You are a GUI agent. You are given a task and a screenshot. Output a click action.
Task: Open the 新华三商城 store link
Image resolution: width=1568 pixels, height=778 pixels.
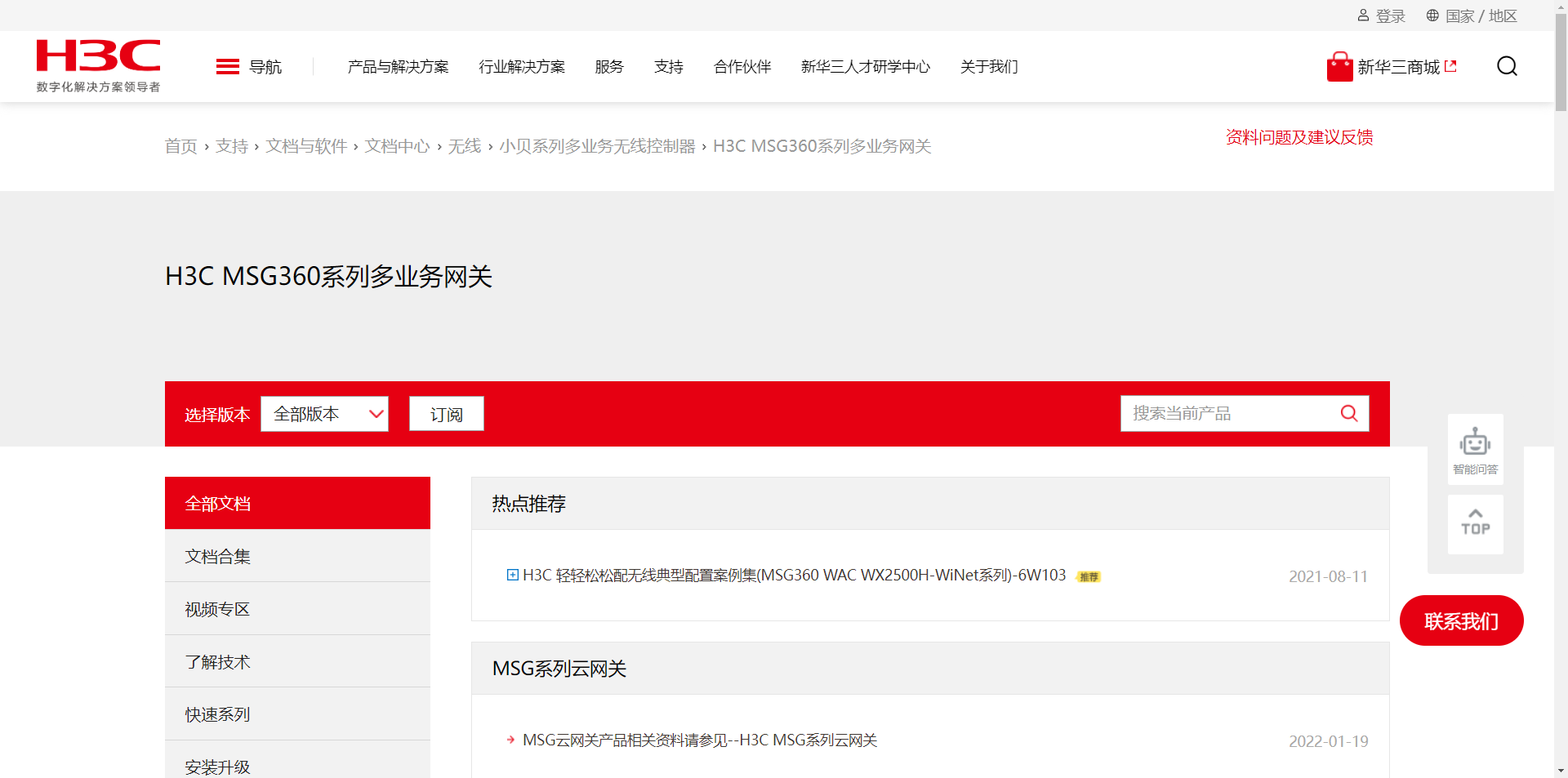1399,67
